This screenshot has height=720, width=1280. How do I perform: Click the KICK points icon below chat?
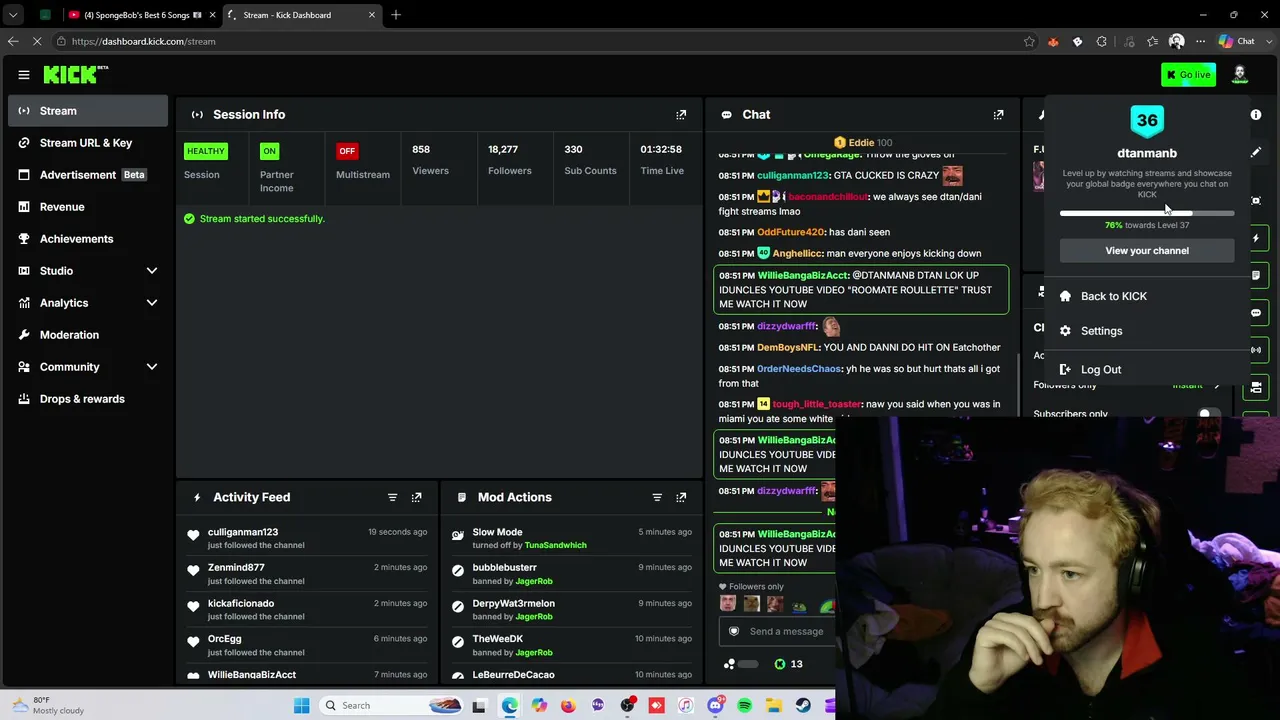(780, 664)
